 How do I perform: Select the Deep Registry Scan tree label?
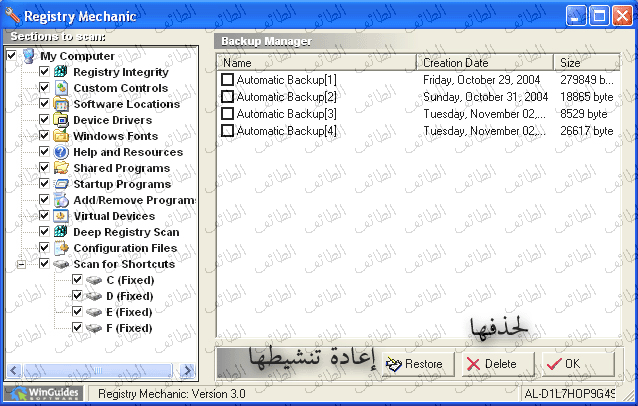point(127,232)
